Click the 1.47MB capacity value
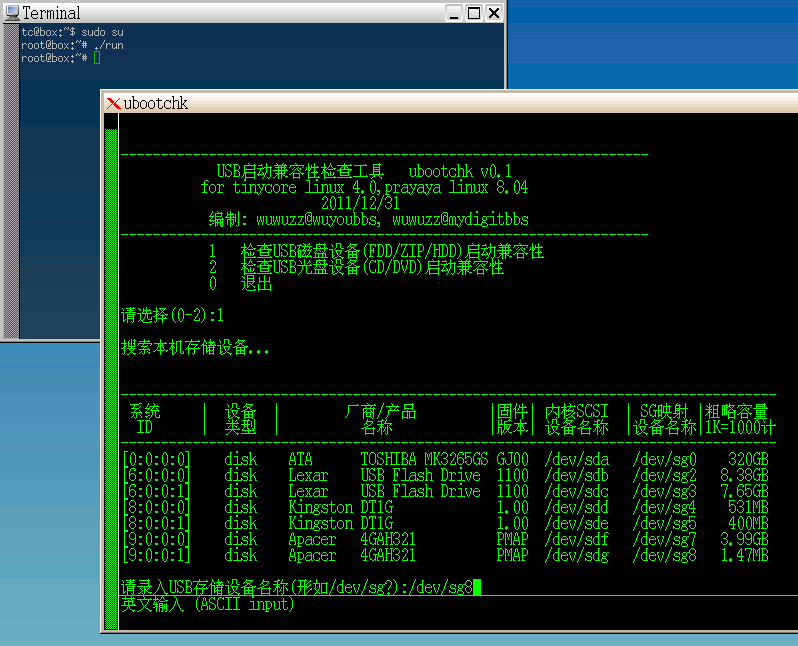The image size is (798, 646). 744,555
